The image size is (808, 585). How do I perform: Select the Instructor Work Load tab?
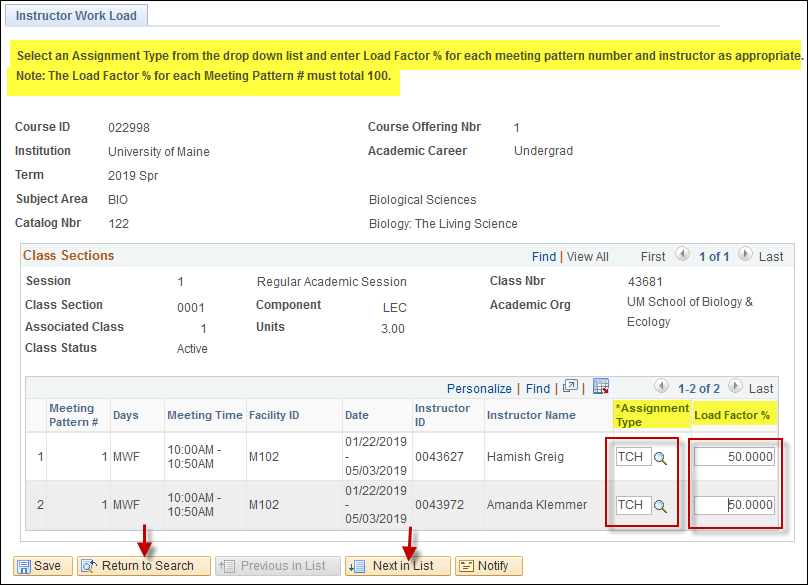[76, 15]
